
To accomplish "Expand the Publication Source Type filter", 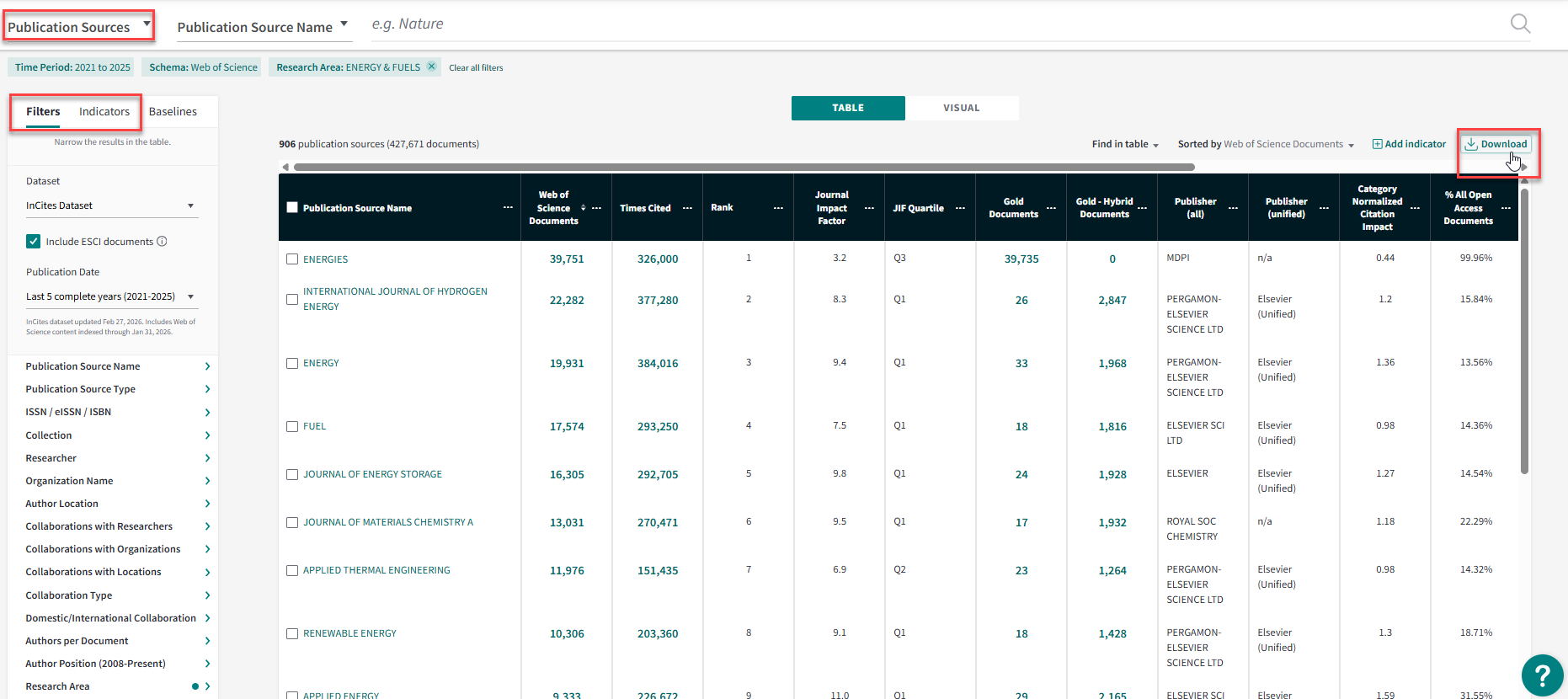I will click(117, 389).
